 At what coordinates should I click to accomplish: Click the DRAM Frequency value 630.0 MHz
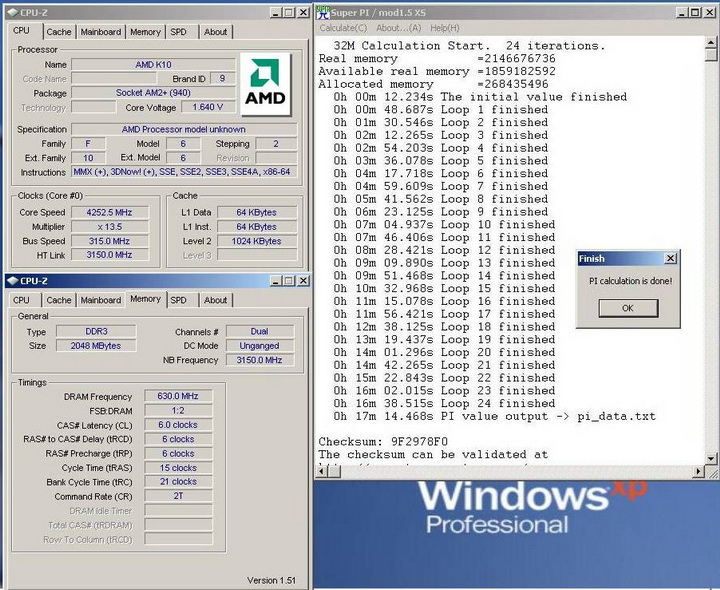point(178,396)
